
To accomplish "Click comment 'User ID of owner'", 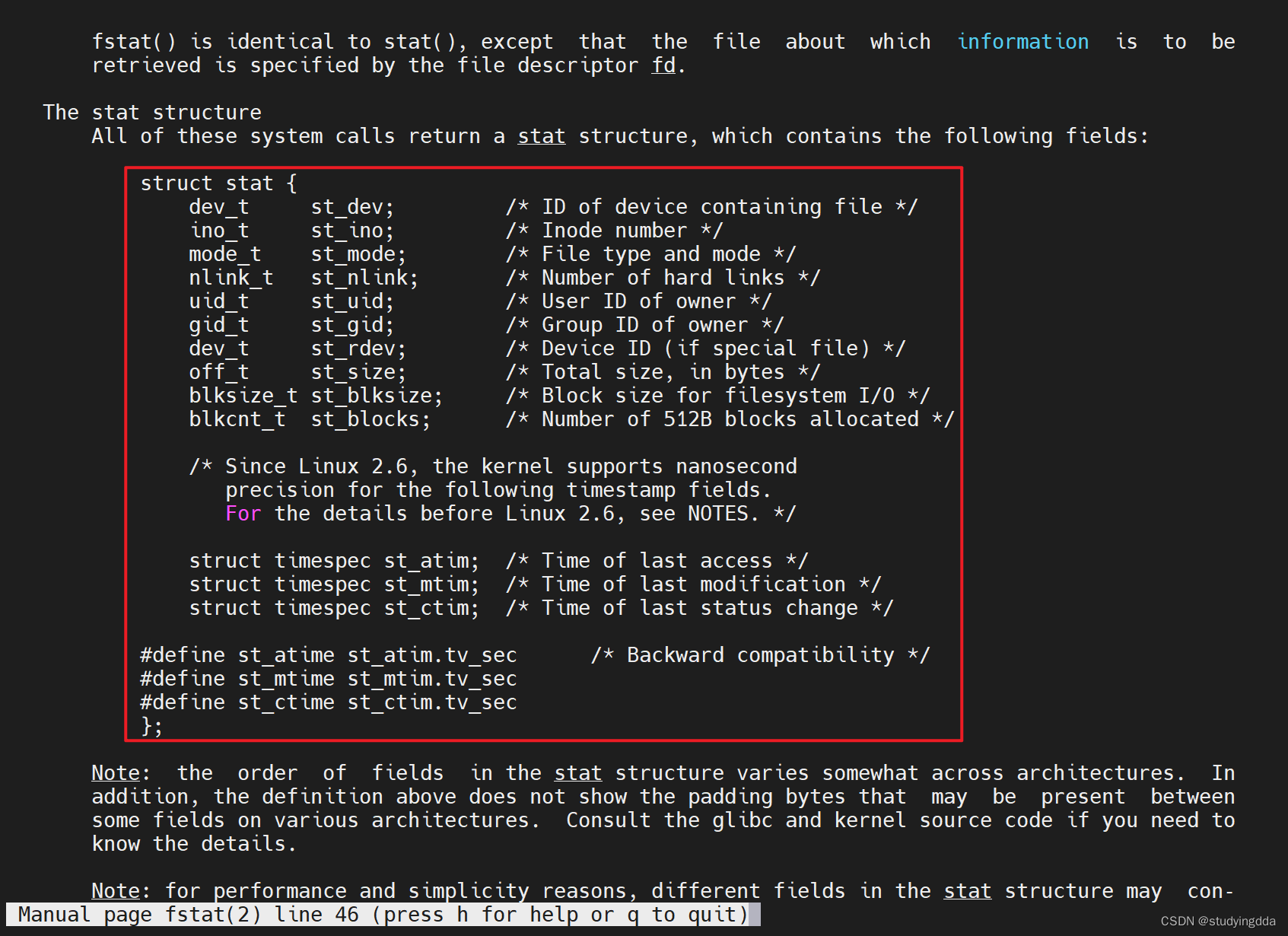I will pyautogui.click(x=639, y=301).
